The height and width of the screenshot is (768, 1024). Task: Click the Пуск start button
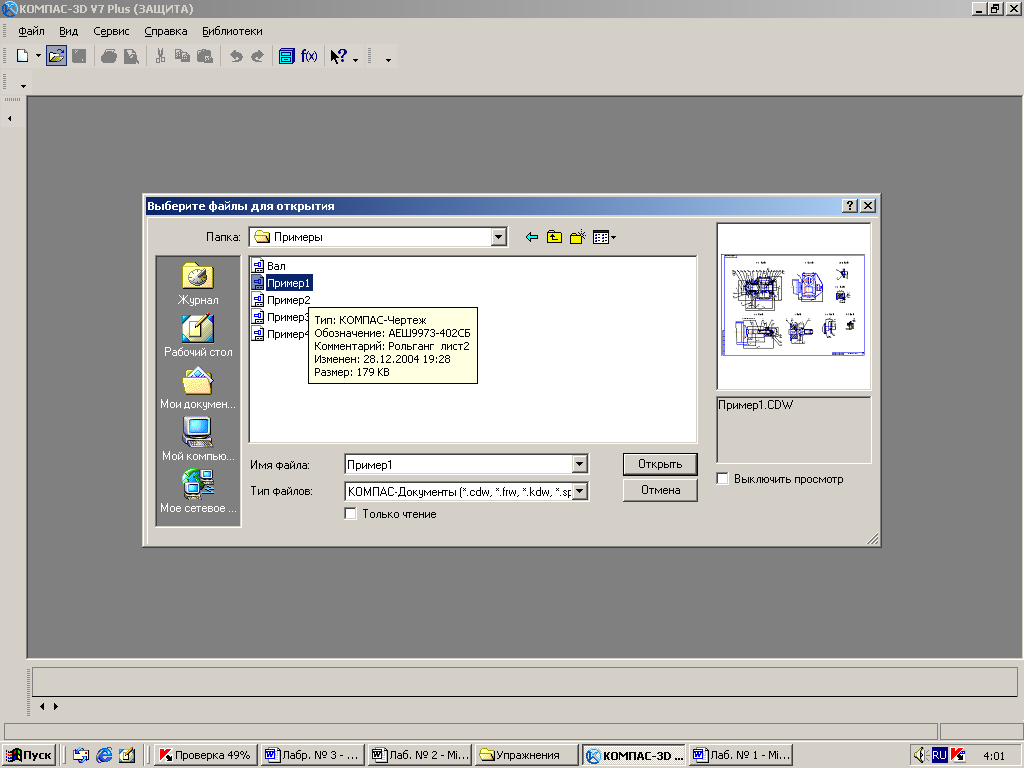click(28, 755)
